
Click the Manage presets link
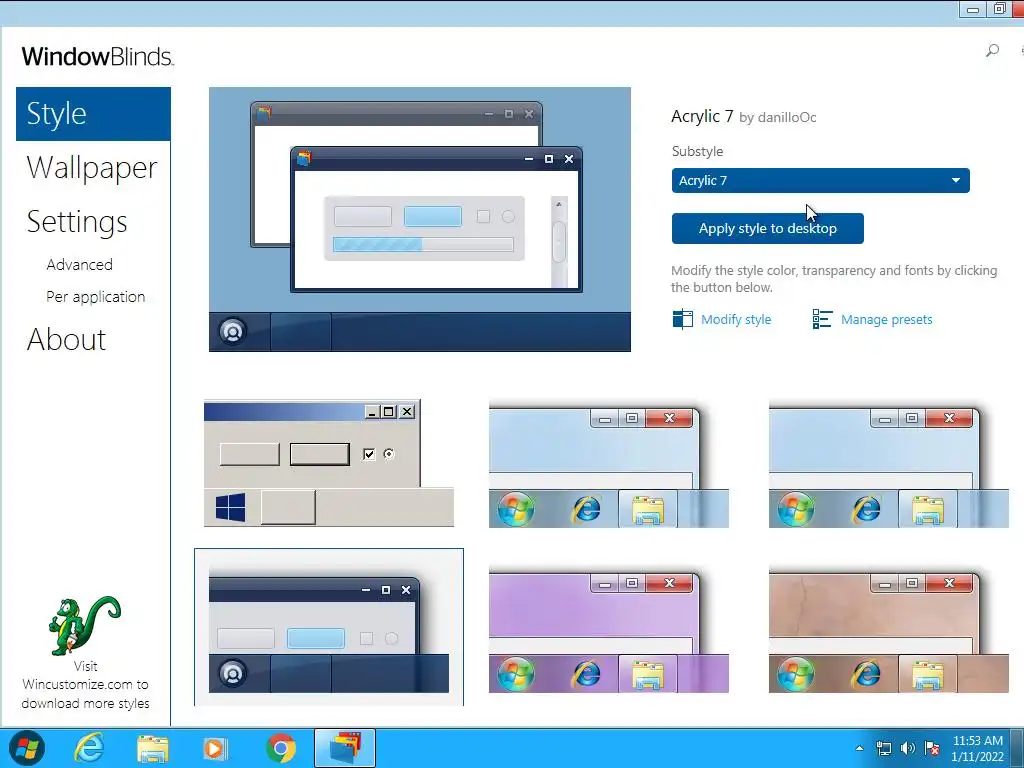[x=886, y=319]
